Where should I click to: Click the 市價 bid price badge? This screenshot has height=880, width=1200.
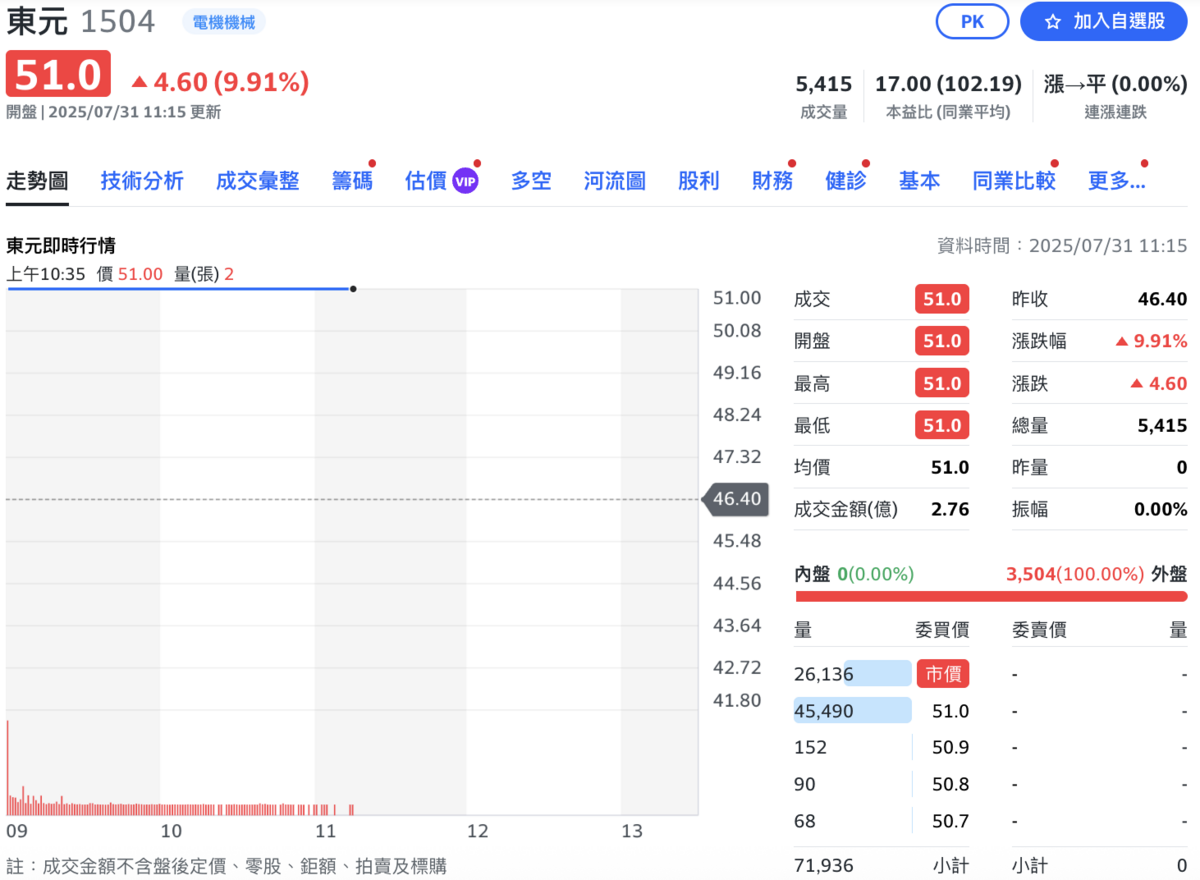tap(943, 674)
